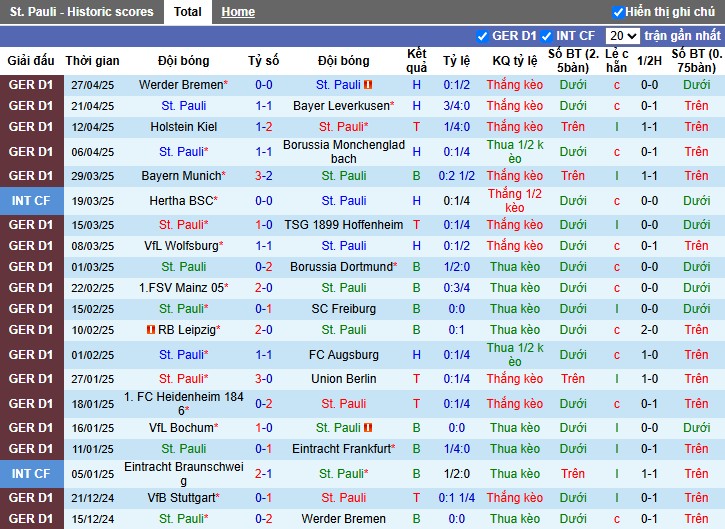Click the KQ tỷ lệ column header

coord(515,61)
